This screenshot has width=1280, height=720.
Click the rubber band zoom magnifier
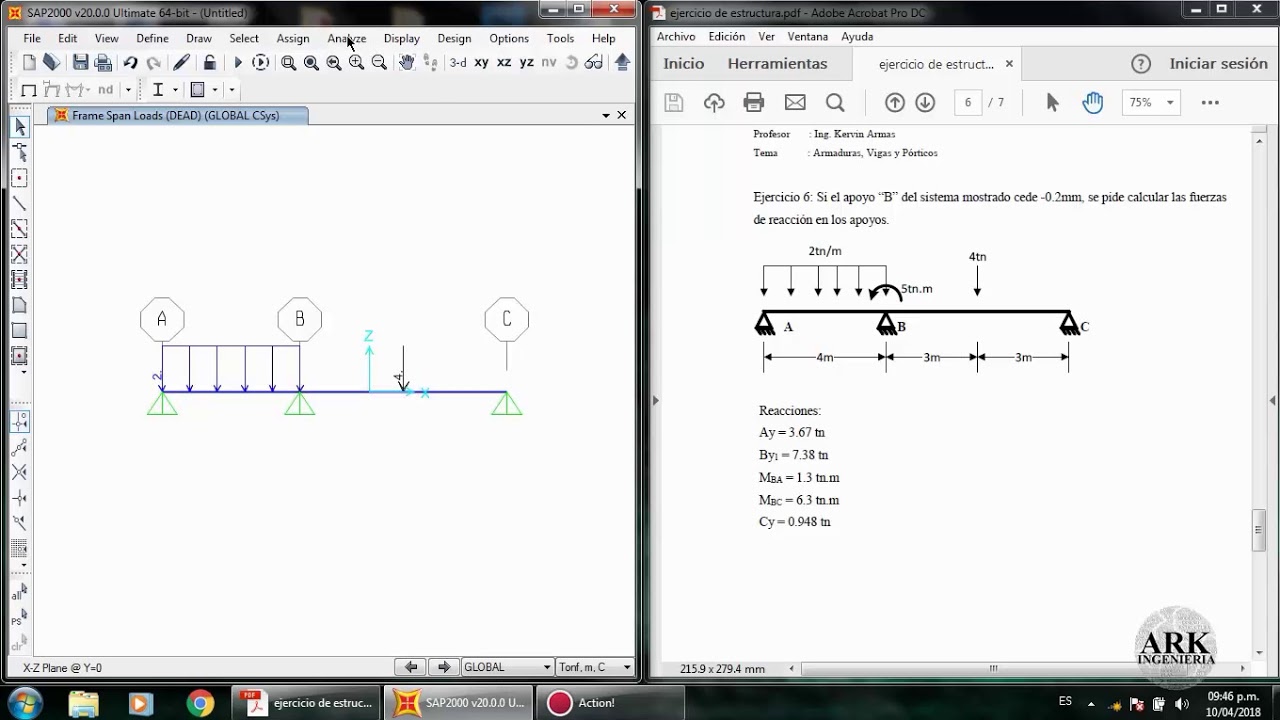pos(289,62)
